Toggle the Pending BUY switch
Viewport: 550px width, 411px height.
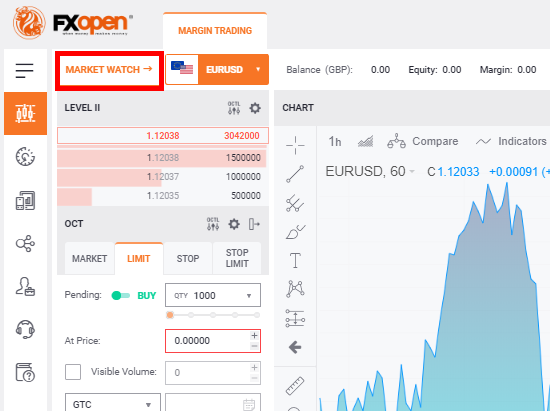(120, 296)
